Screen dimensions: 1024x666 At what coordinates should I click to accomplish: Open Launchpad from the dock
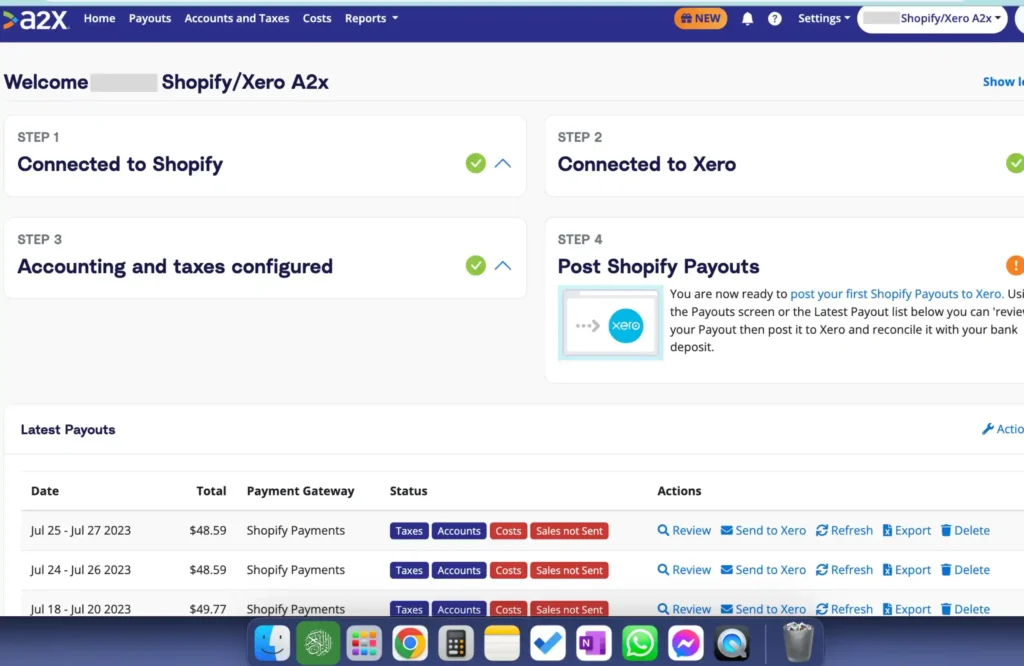[x=364, y=643]
